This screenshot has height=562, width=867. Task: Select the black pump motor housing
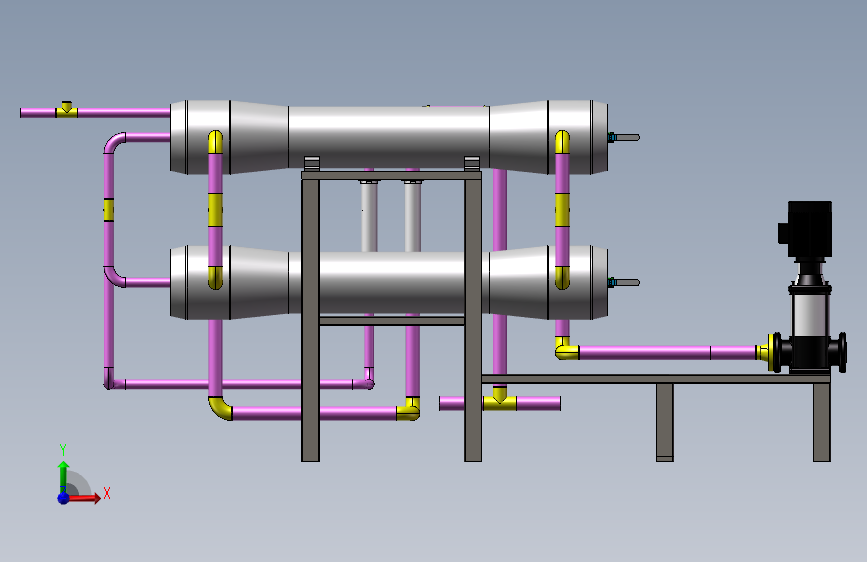click(x=806, y=228)
